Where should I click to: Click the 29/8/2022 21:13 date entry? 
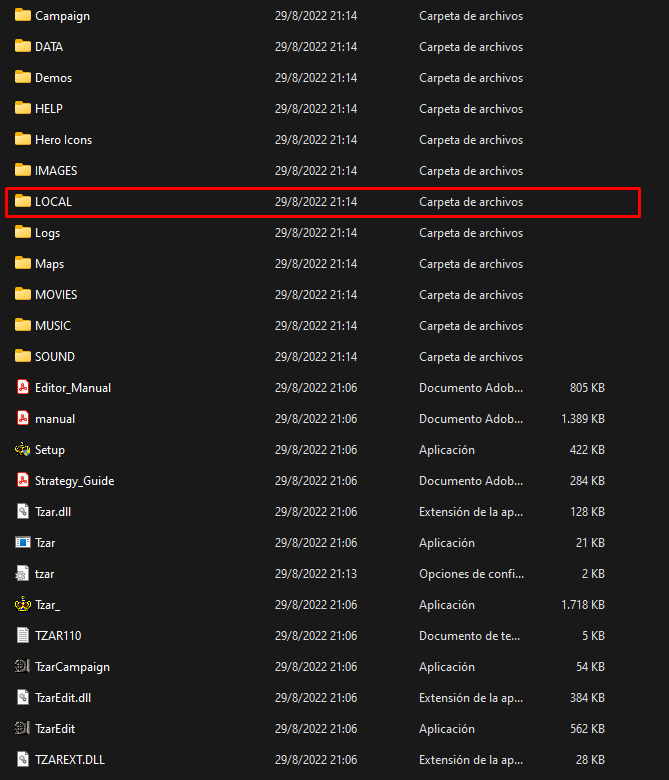point(316,574)
